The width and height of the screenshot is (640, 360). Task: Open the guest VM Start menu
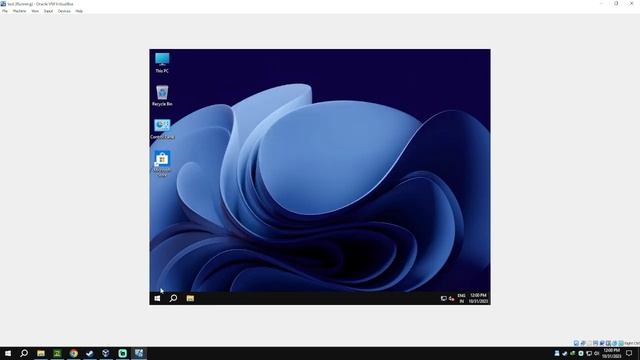[157, 298]
